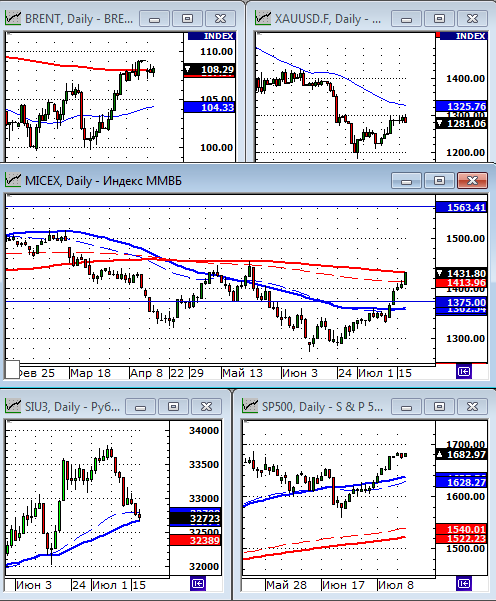496x601 pixels.
Task: Click 33500 on SIU3 price scale
Action: [204, 465]
